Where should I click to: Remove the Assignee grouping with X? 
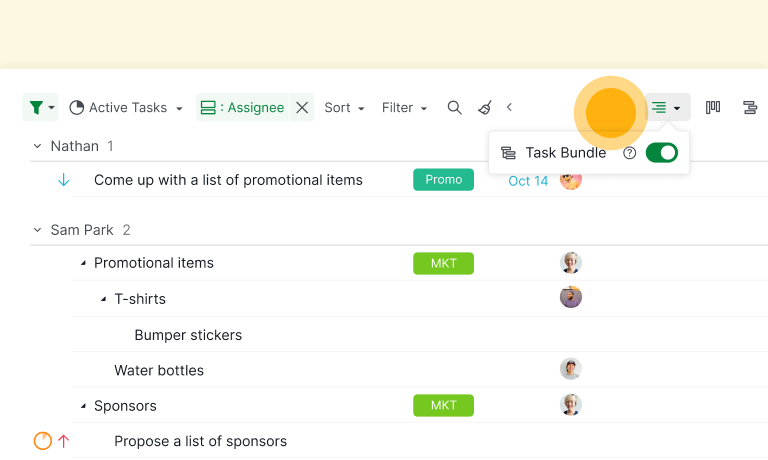click(x=302, y=107)
